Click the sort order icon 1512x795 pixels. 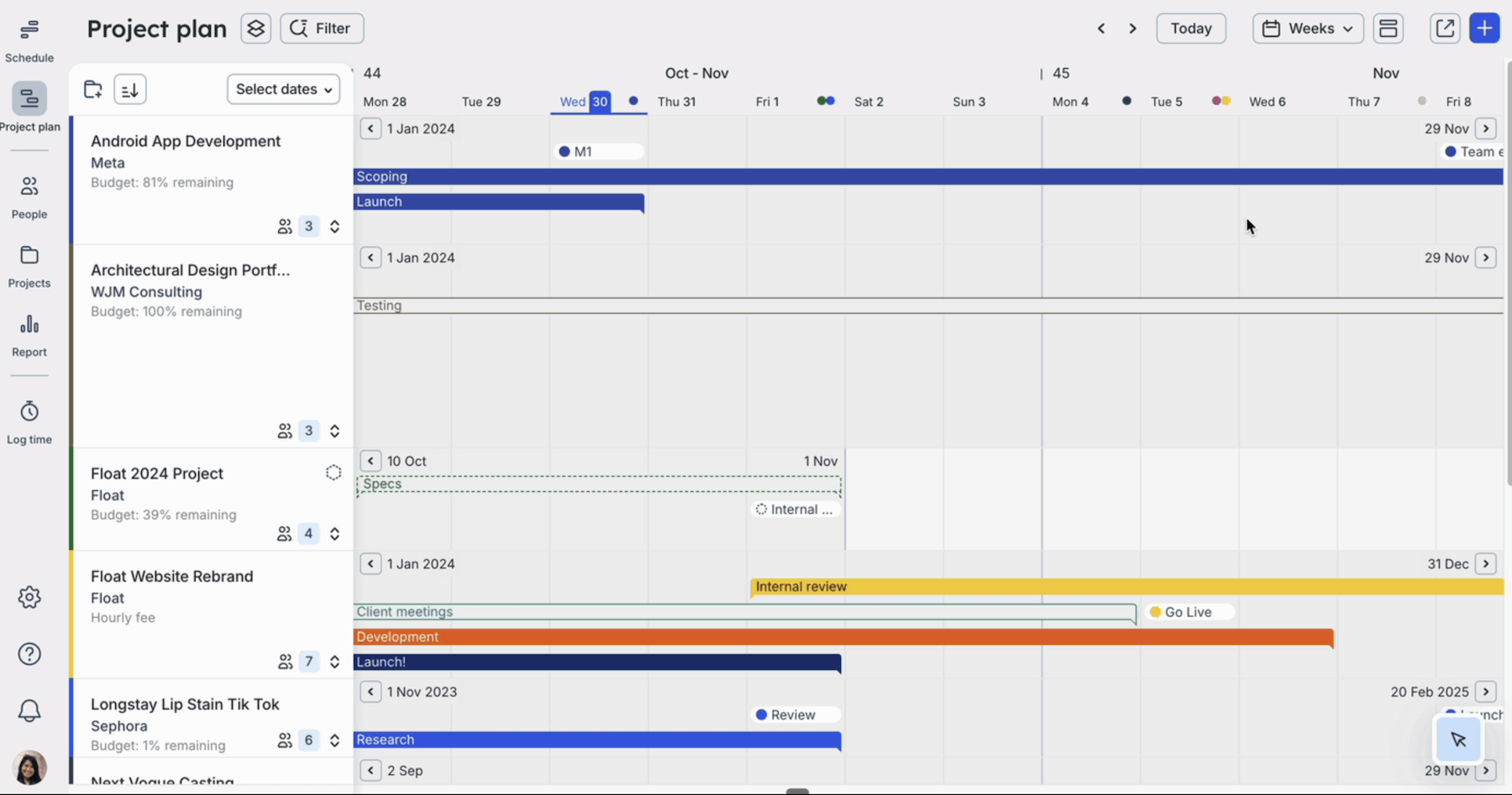pos(130,90)
